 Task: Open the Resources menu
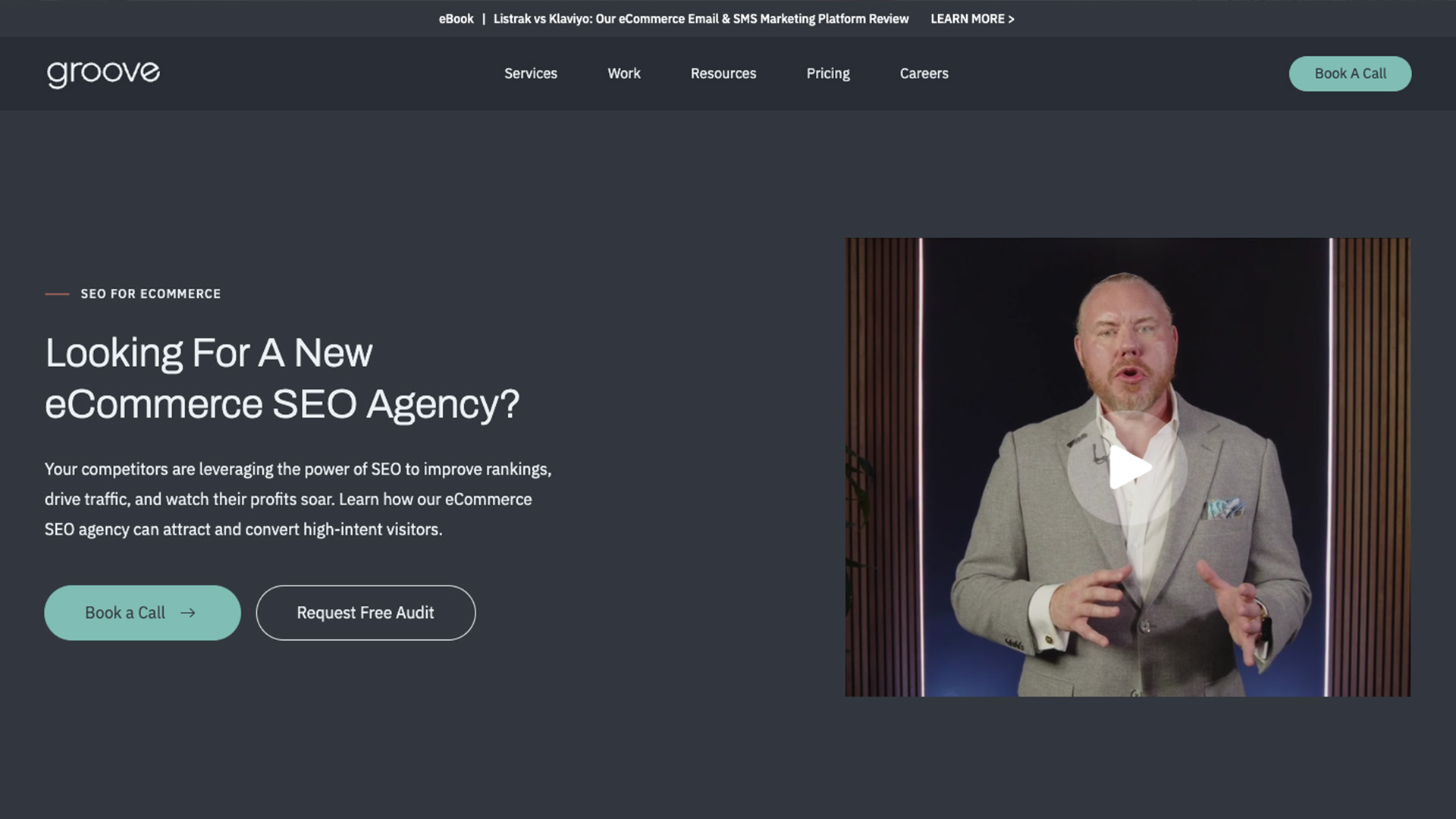(723, 74)
